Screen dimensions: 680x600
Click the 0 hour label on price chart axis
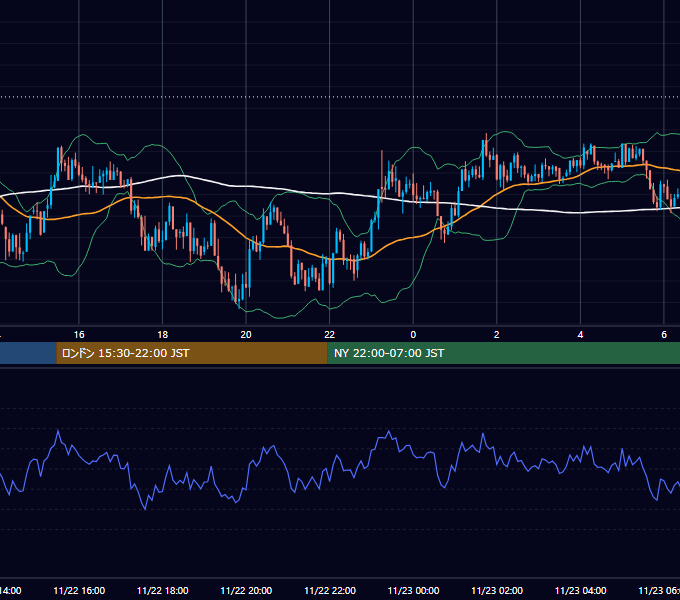point(413,335)
